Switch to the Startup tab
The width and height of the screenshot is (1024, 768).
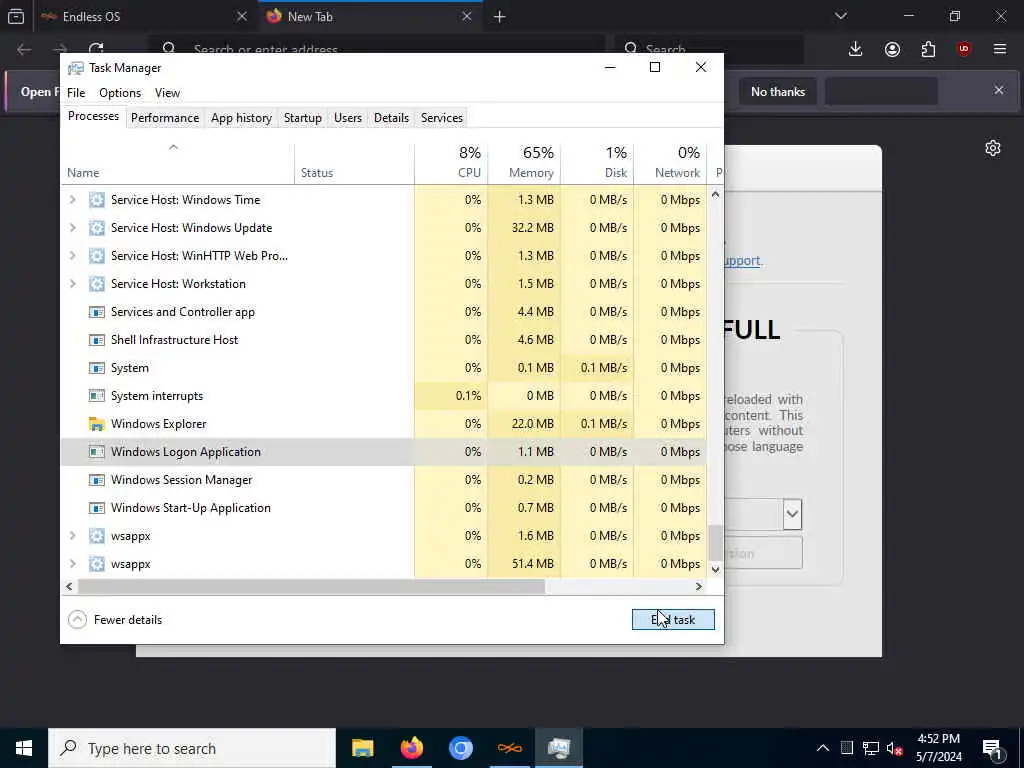[302, 118]
